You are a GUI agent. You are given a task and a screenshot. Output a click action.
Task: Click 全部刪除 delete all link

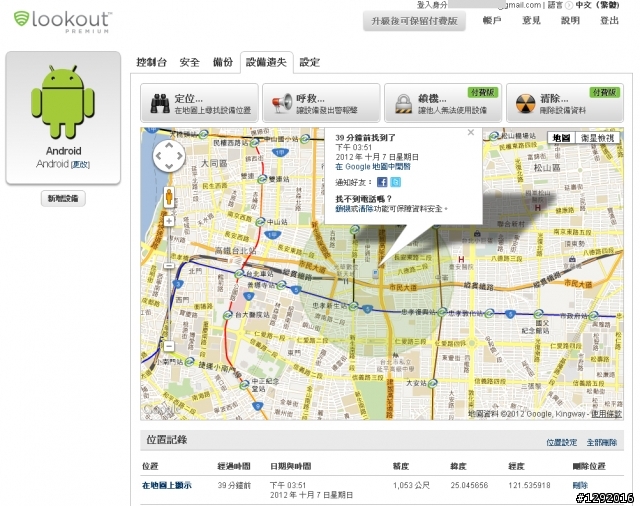point(602,442)
